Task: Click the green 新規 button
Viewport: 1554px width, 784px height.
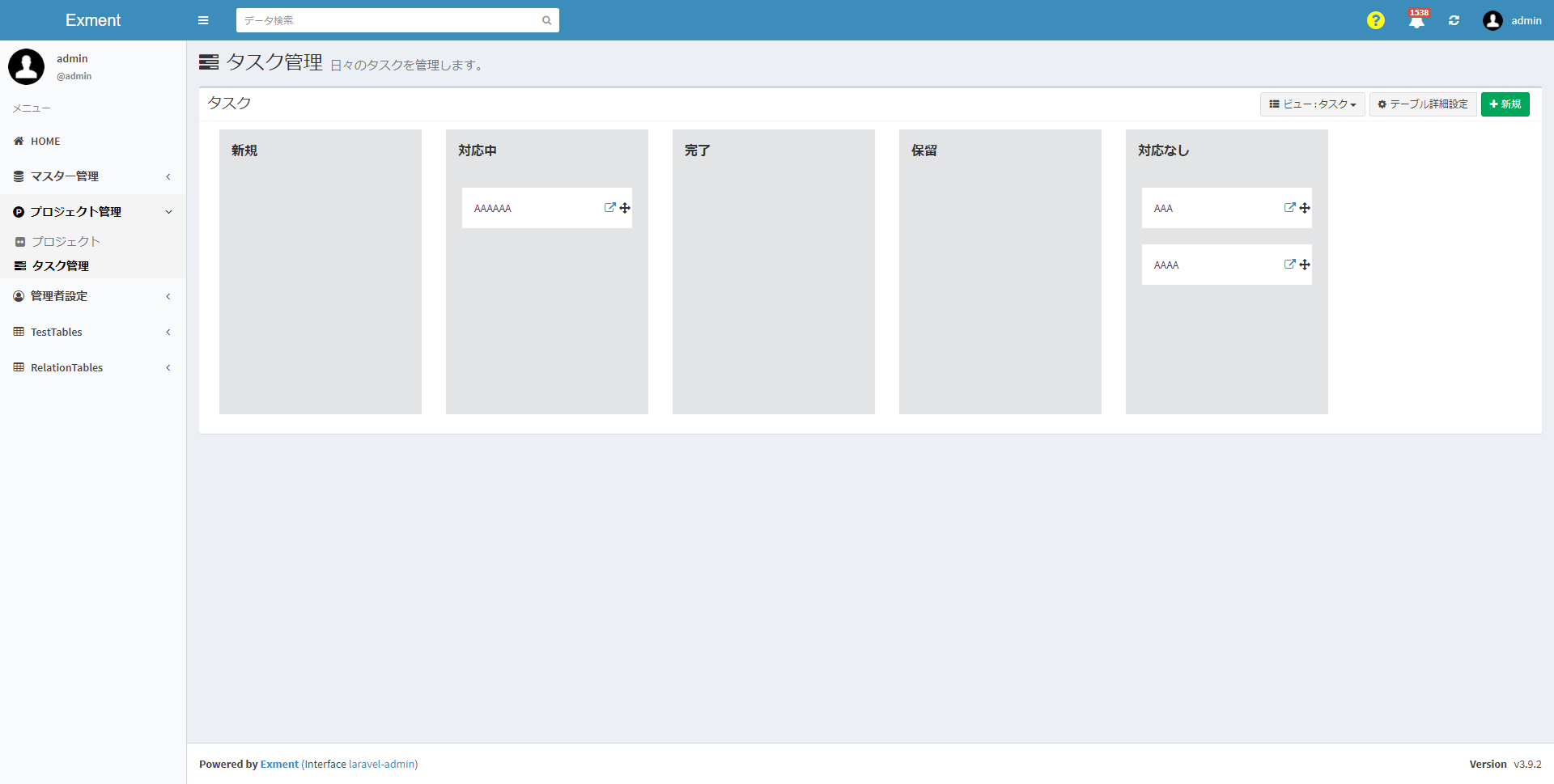Action: 1505,104
